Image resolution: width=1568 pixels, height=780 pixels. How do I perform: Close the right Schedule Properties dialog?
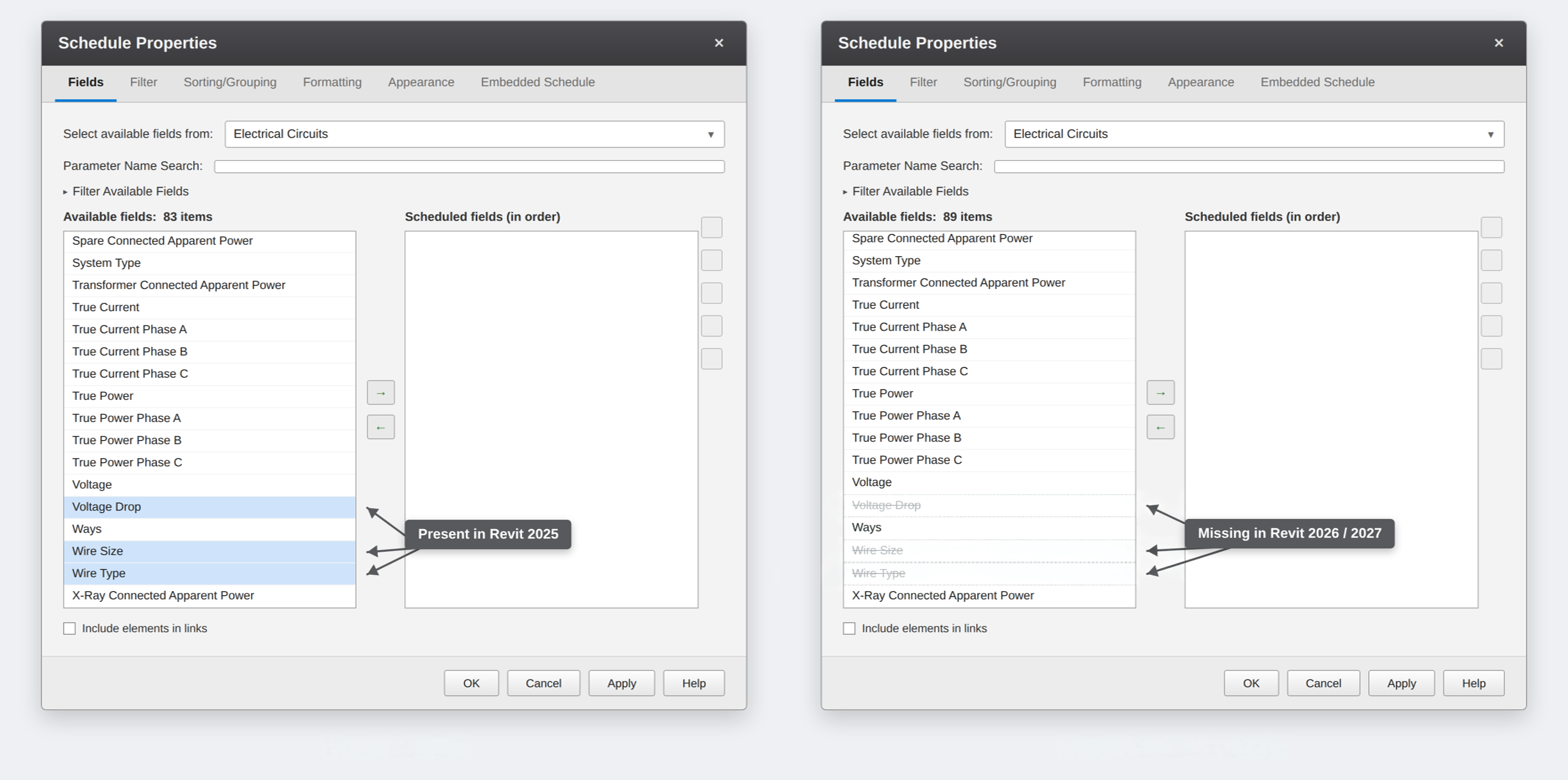point(1499,43)
